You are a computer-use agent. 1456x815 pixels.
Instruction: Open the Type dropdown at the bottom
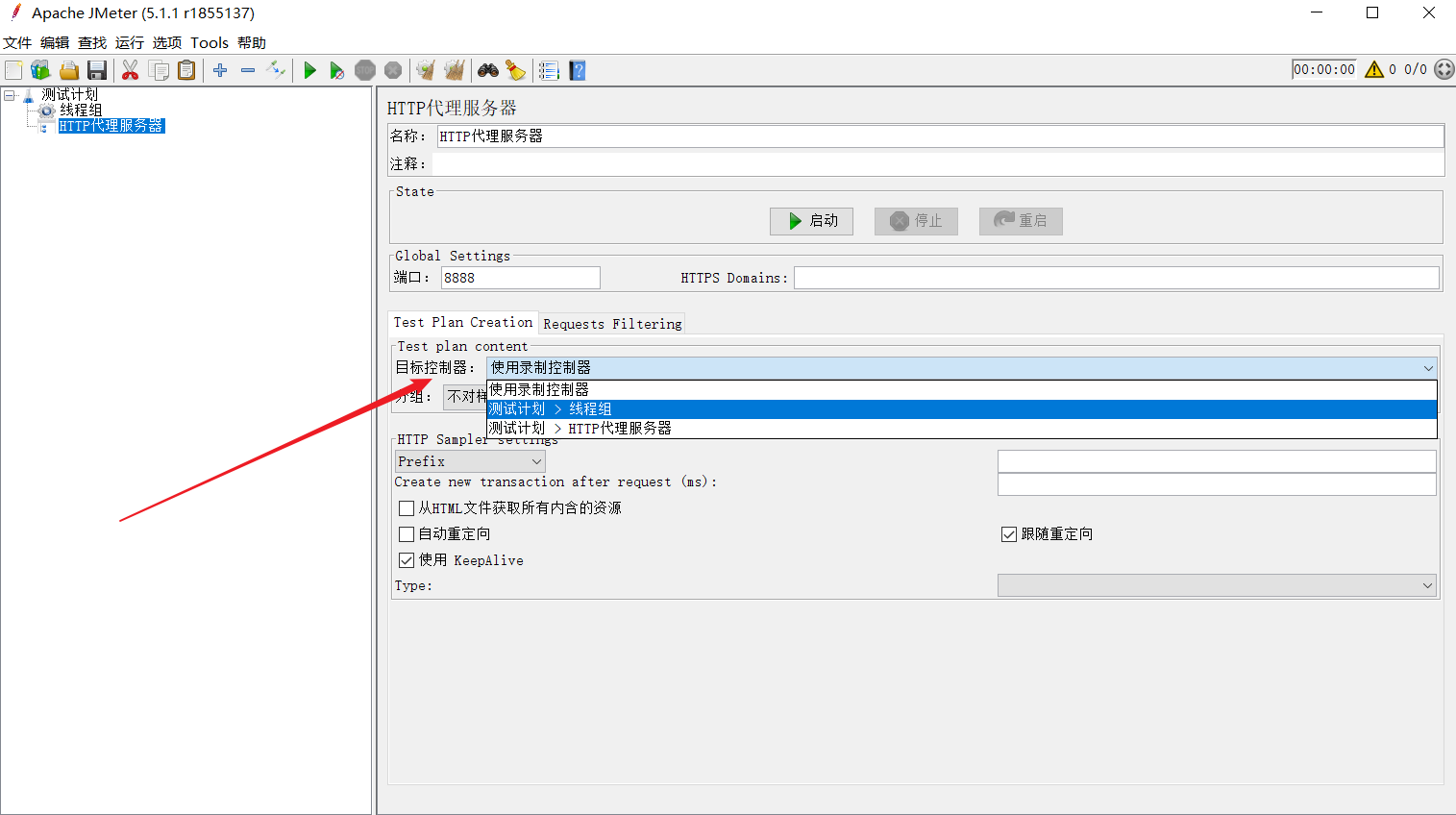tap(1215, 584)
